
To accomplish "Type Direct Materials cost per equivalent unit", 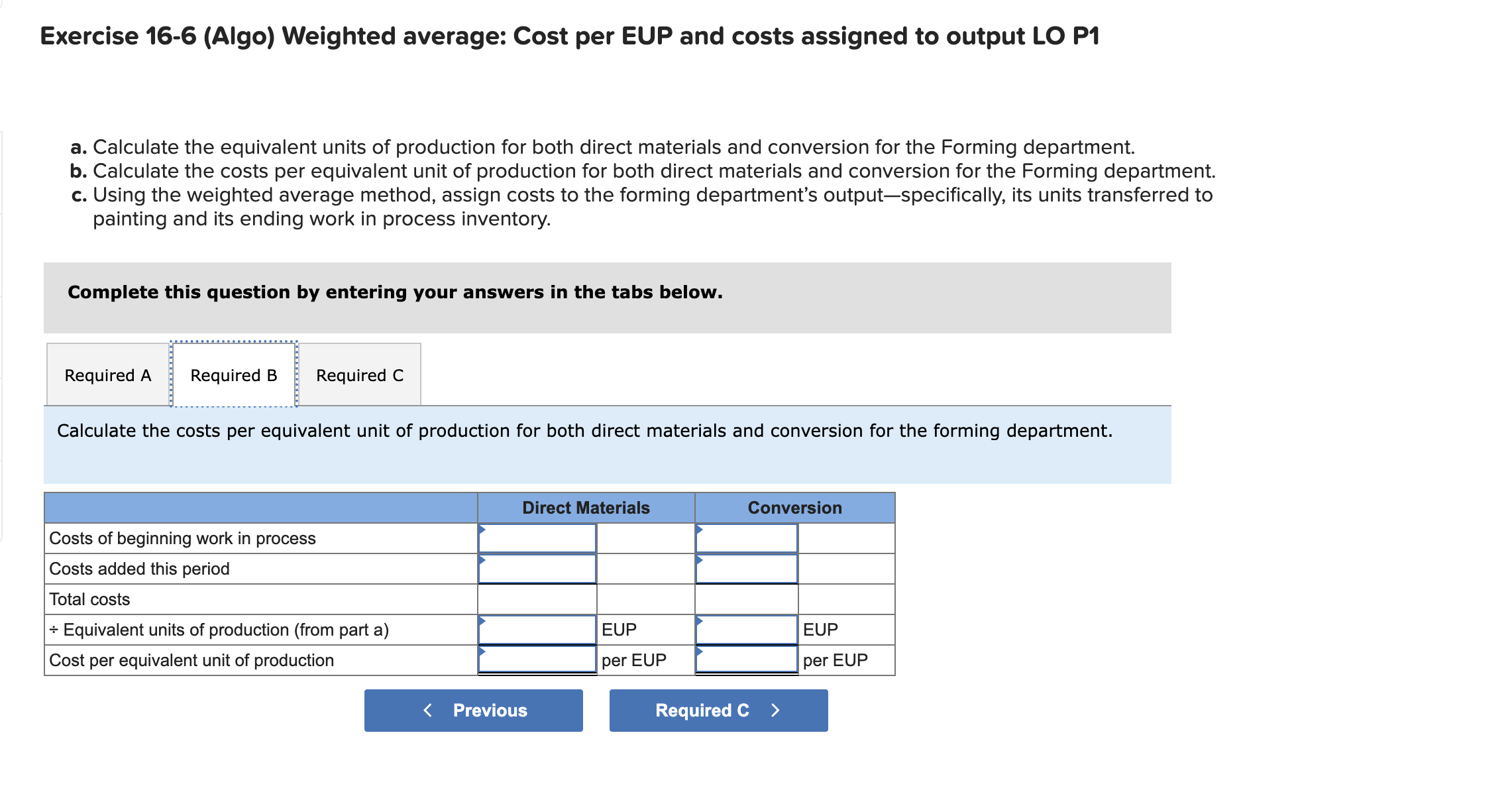I will coord(537,660).
